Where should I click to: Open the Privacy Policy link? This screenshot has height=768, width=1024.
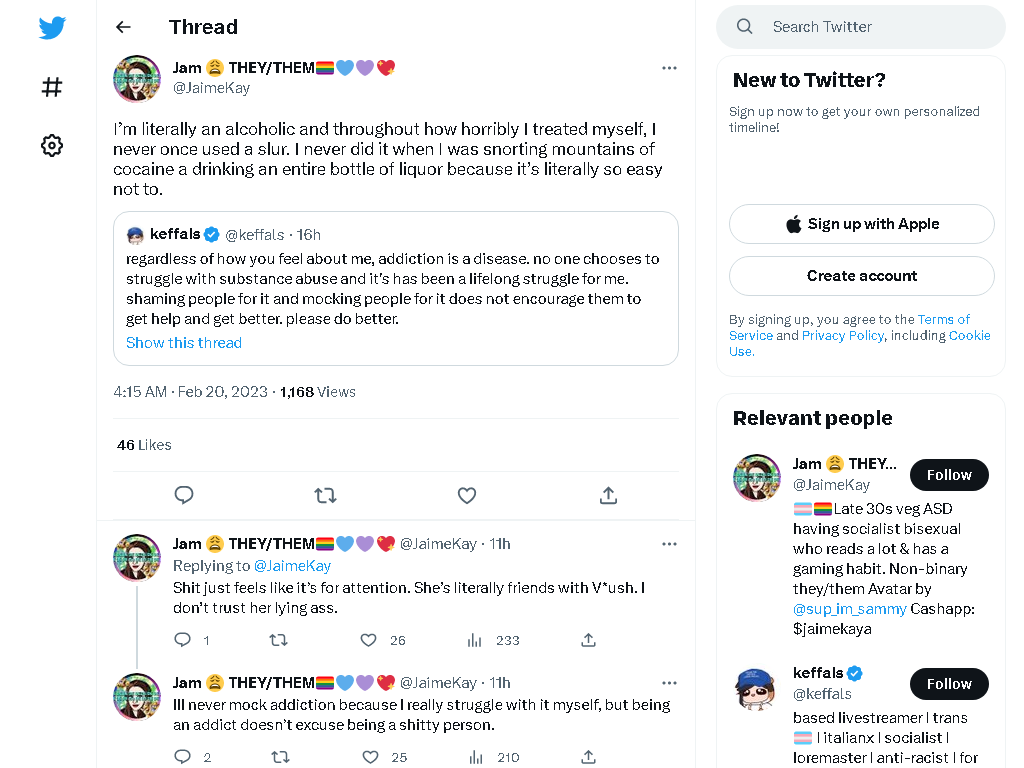click(842, 335)
